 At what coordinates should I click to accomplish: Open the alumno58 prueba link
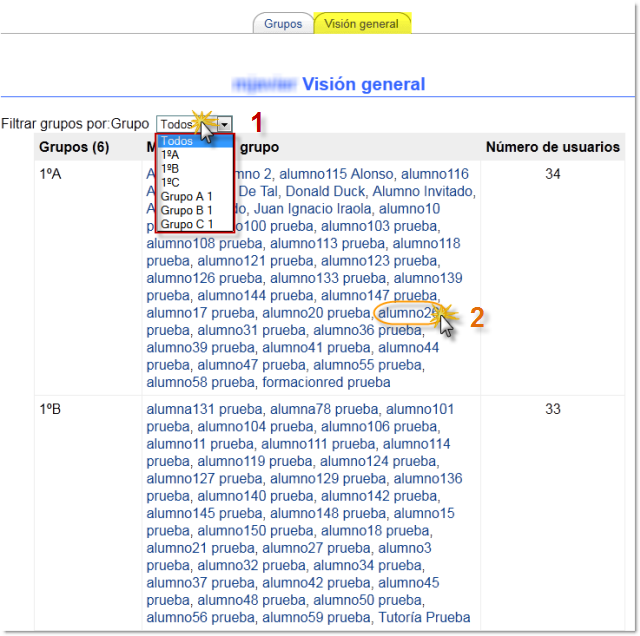coord(200,382)
